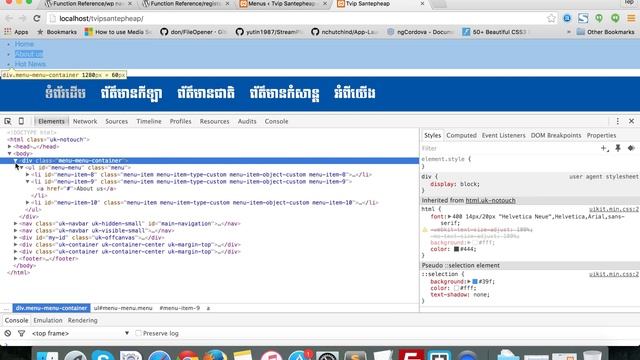Screen dimensions: 640x360
Task: Collapse the body element node
Action: (9, 153)
